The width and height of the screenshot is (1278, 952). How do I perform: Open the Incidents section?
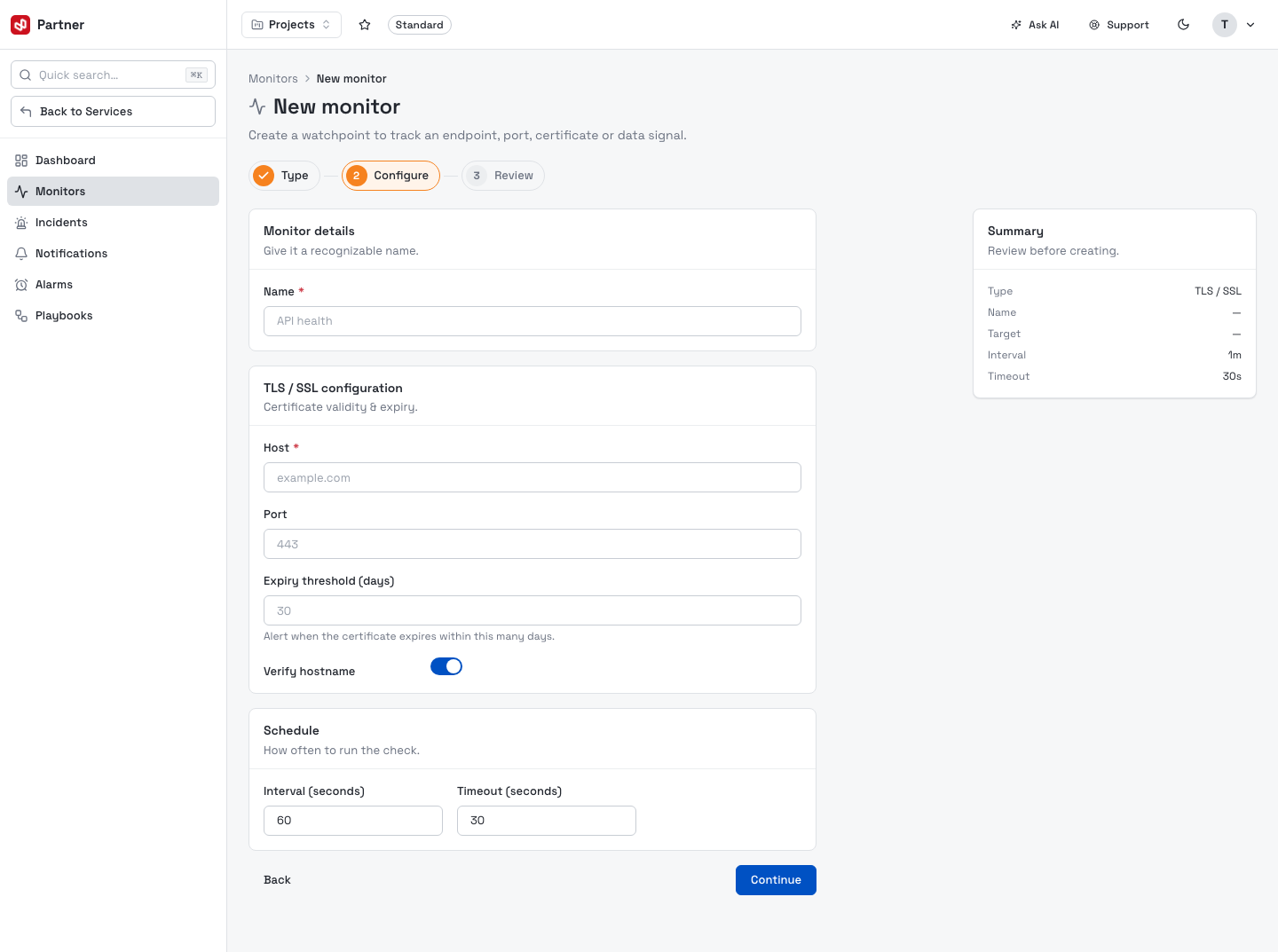[113, 223]
